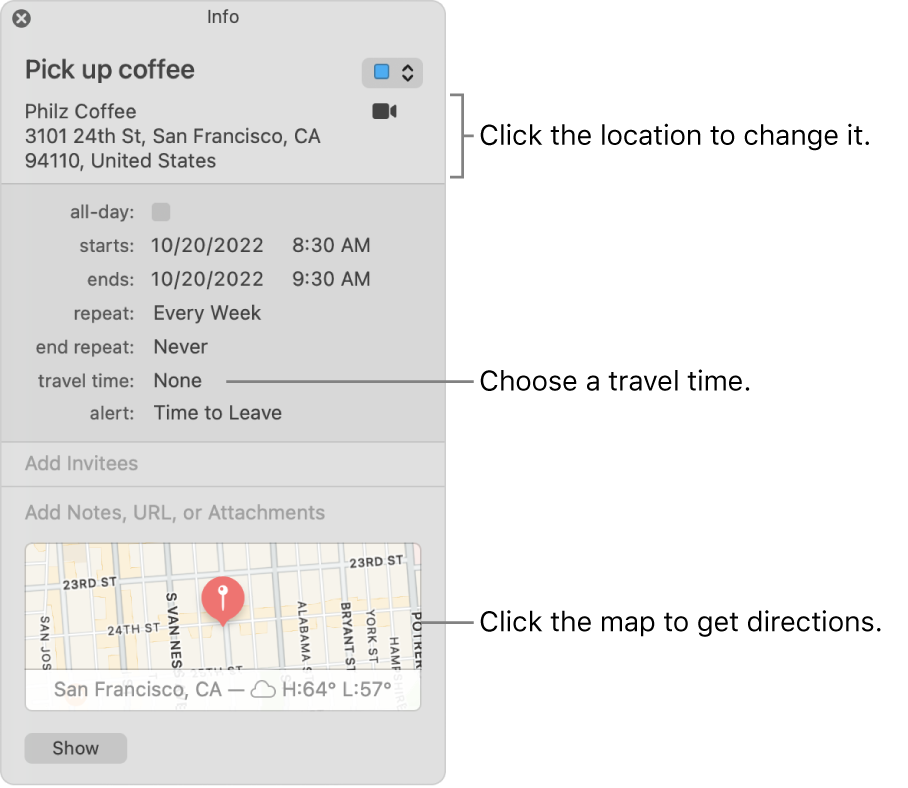Open the repeat Every Week dropdown
Viewport: 908px width, 788px height.
(207, 313)
